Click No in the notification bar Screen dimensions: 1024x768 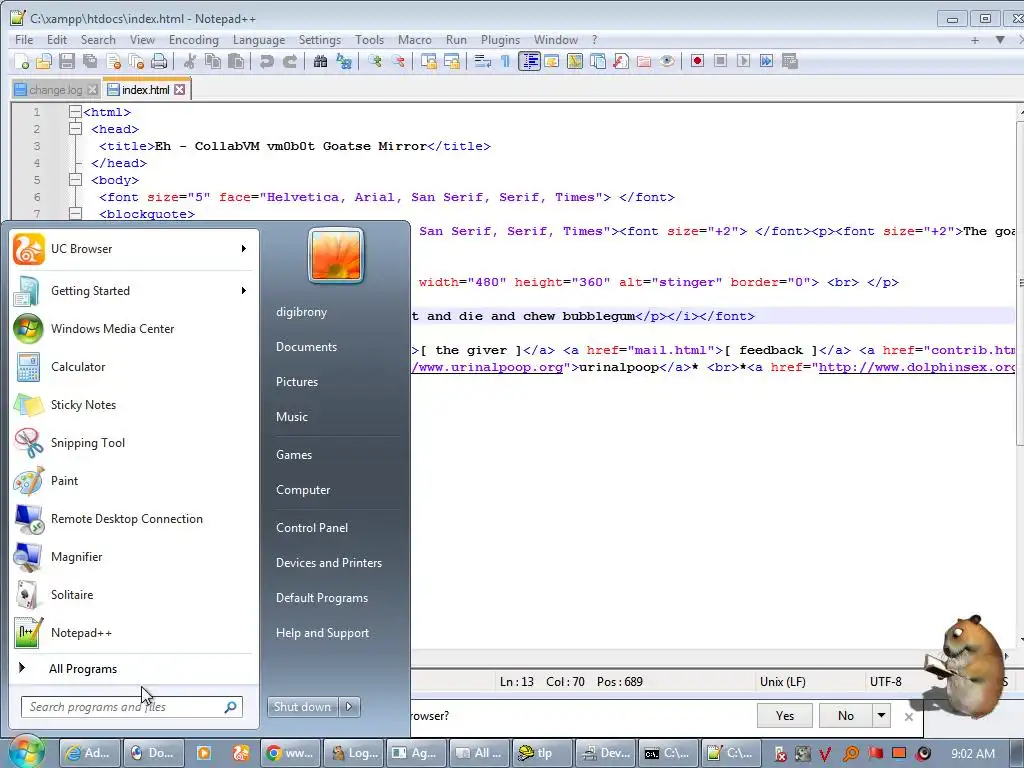846,715
